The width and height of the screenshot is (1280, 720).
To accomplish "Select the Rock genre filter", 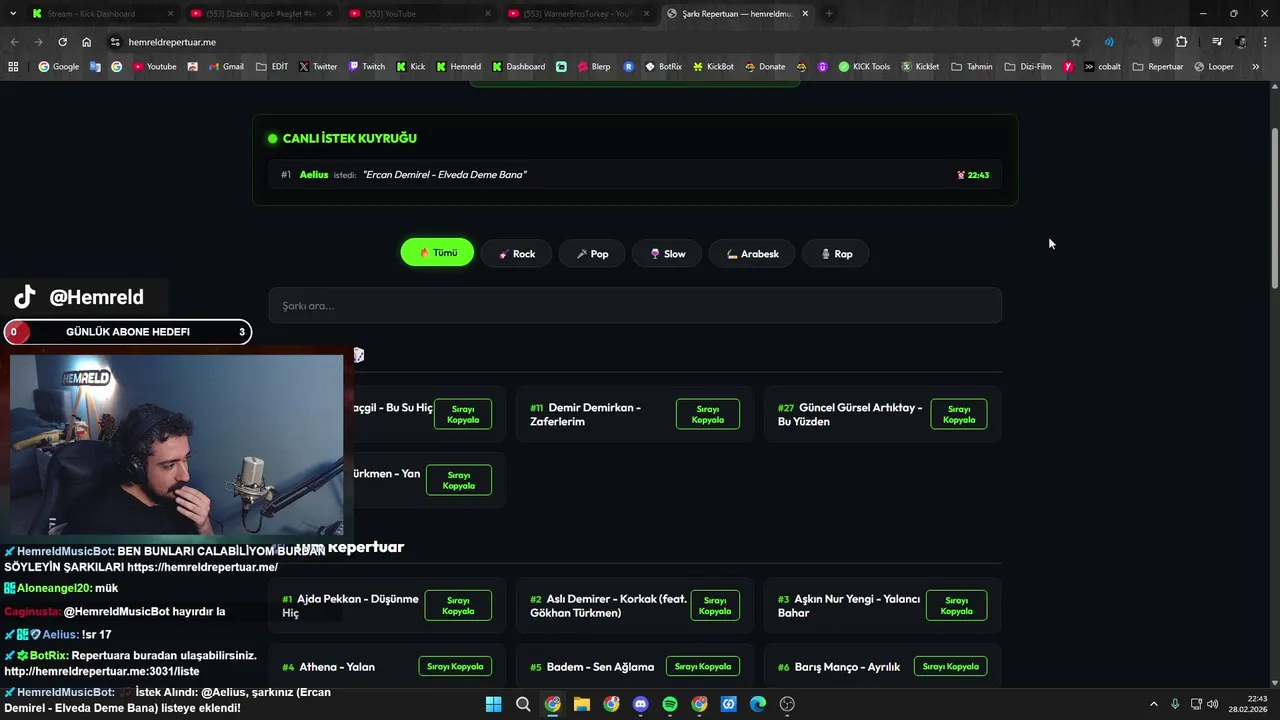I will [517, 254].
